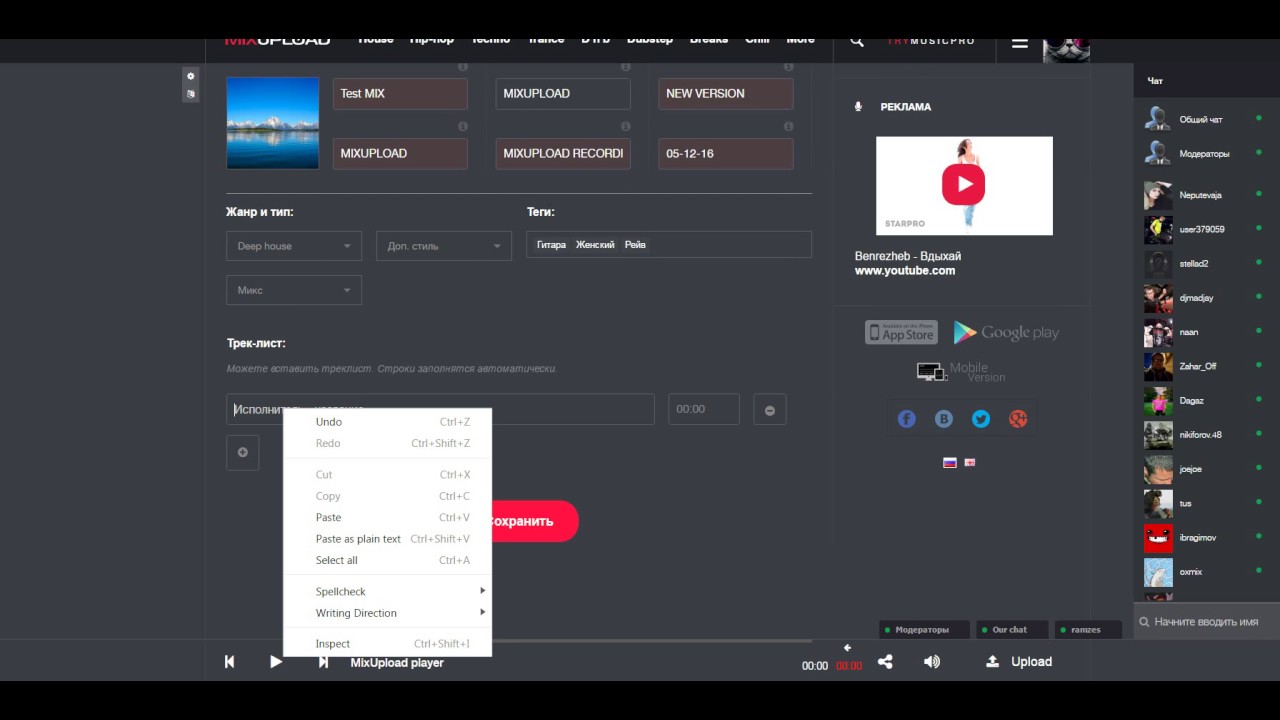Open the Микс type dropdown
This screenshot has width=1280, height=720.
294,290
